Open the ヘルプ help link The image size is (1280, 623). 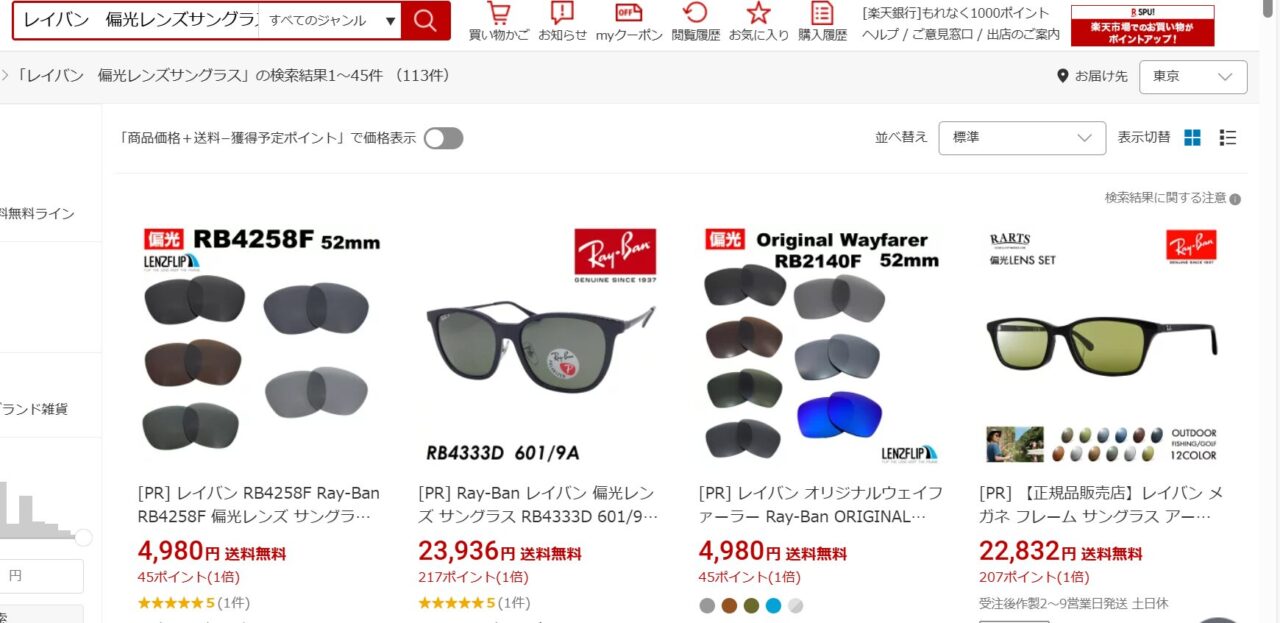pyautogui.click(x=880, y=34)
